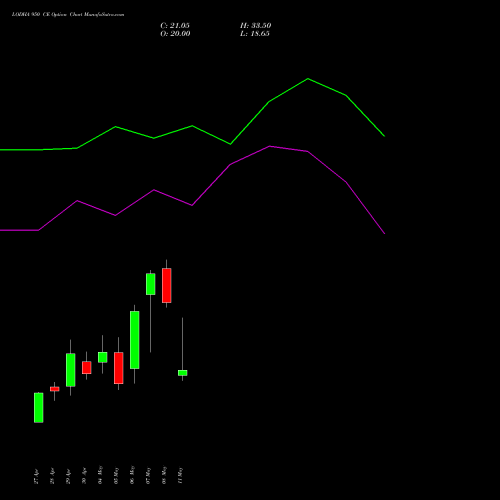The width and height of the screenshot is (500, 500).
Task: Click the chart title text at top left
Action: tap(68, 15)
